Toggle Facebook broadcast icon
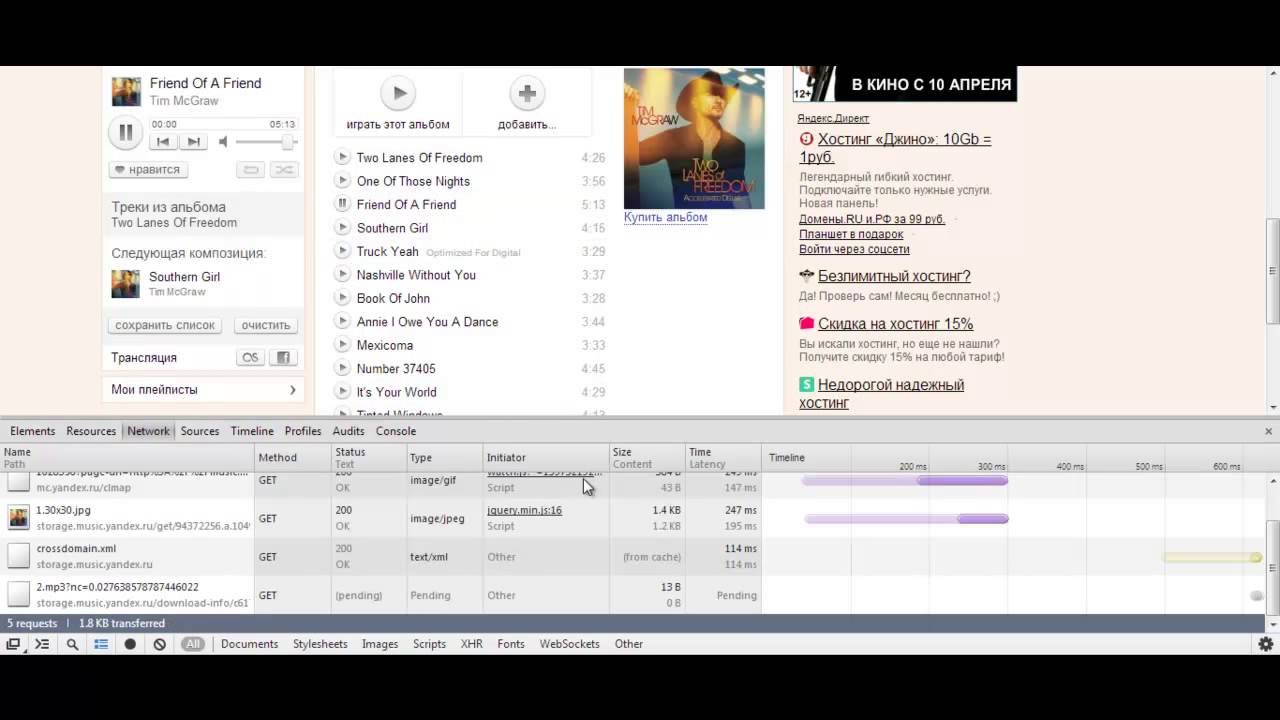Screen dimensions: 1280x720 [x=283, y=358]
